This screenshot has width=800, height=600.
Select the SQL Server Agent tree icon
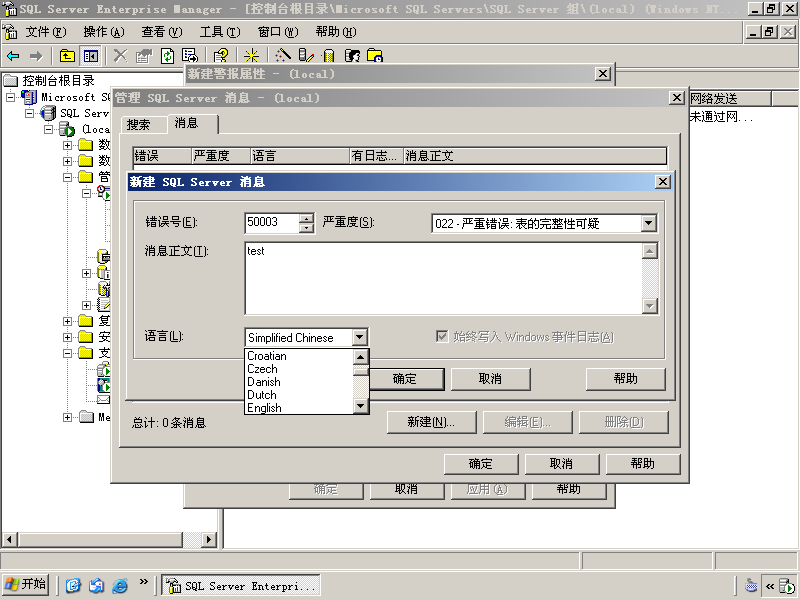click(104, 192)
